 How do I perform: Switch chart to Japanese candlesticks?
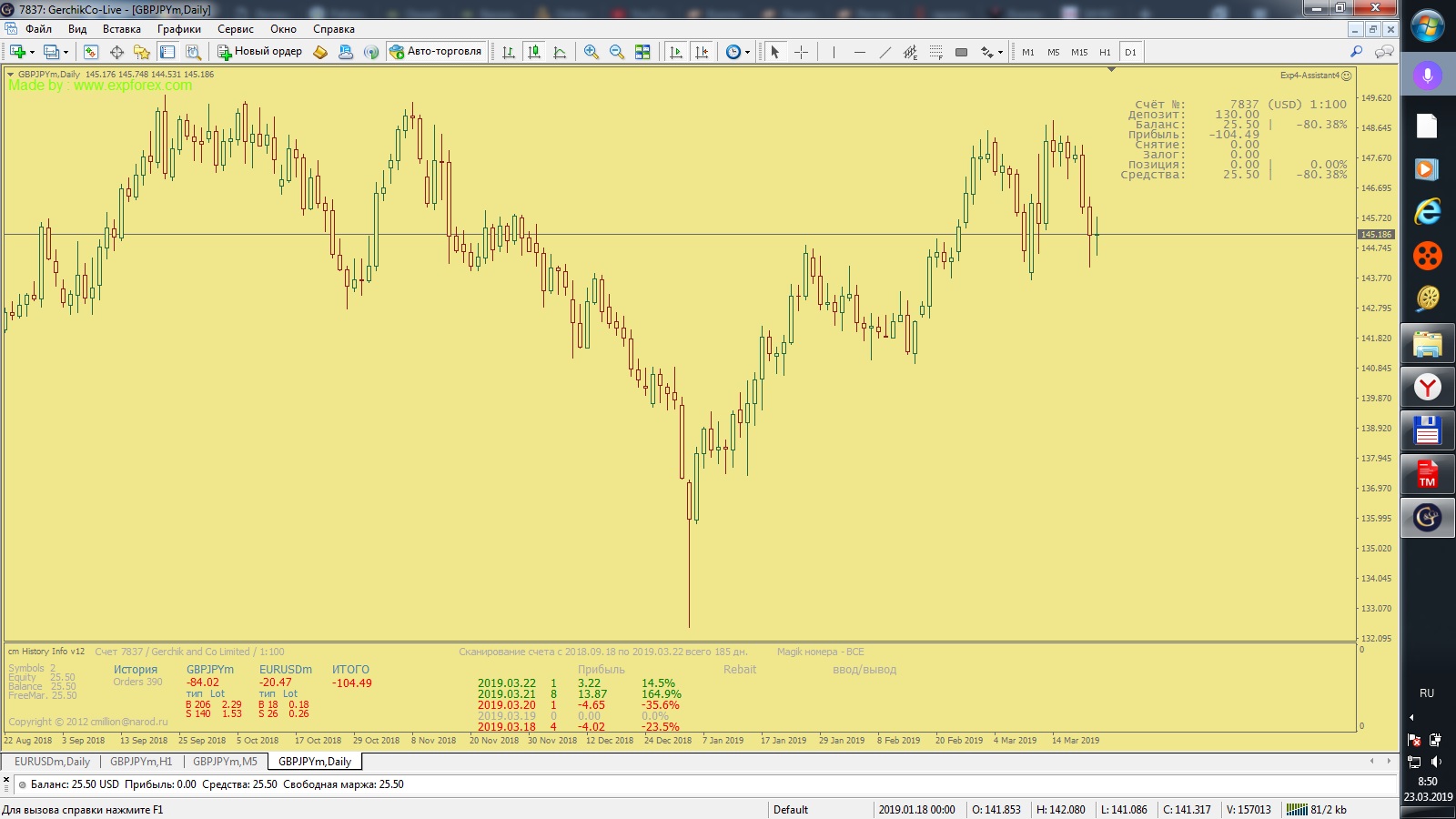click(x=534, y=52)
